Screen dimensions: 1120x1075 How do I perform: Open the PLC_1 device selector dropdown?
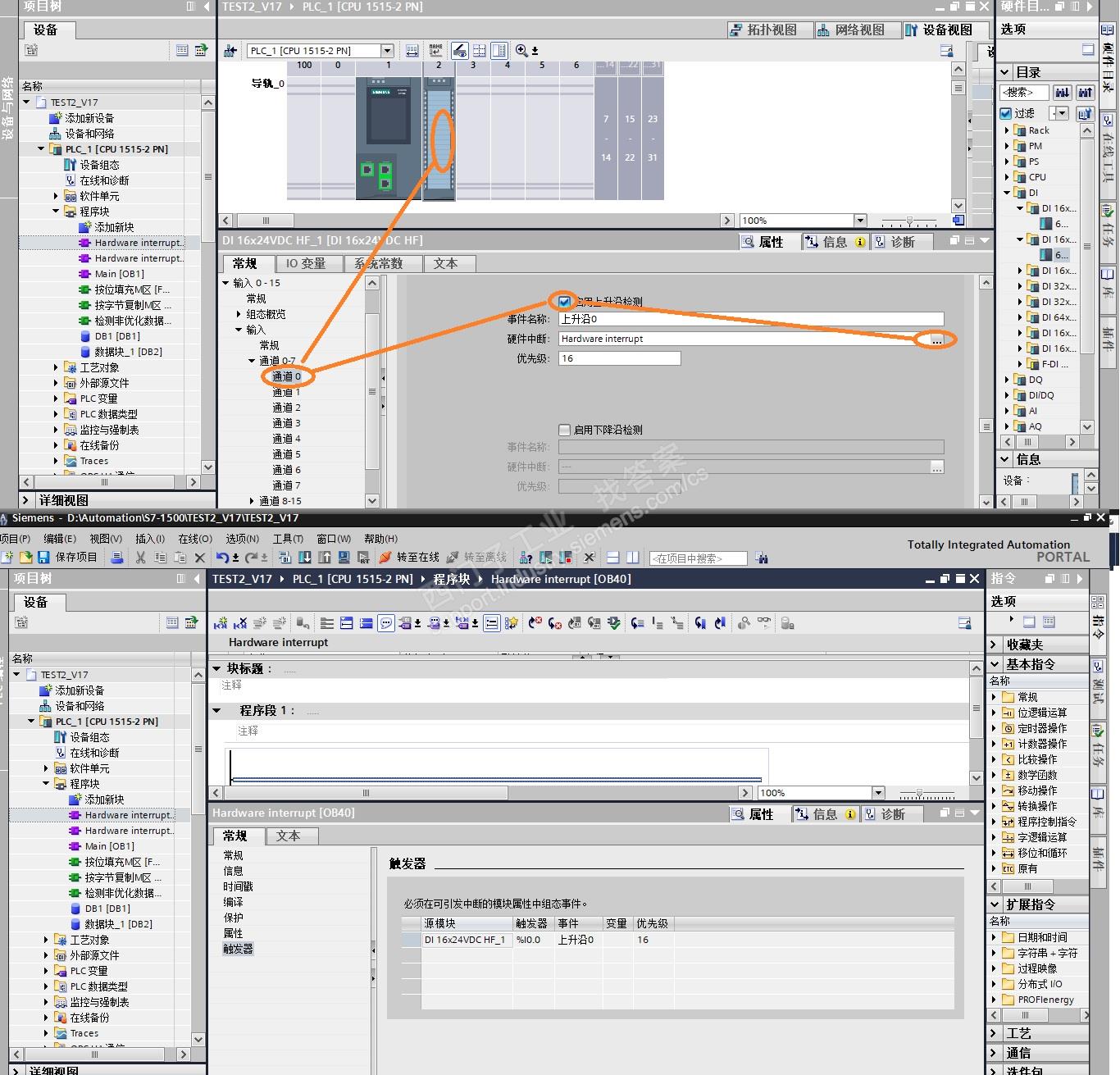pyautogui.click(x=387, y=51)
